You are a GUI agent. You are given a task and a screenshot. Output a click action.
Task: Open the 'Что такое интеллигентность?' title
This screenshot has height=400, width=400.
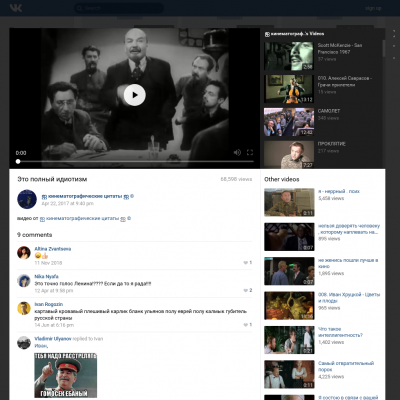click(x=340, y=332)
